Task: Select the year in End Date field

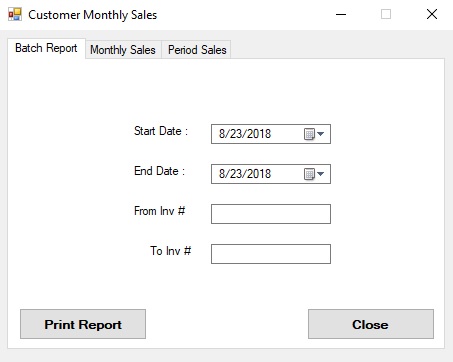Action: (259, 174)
